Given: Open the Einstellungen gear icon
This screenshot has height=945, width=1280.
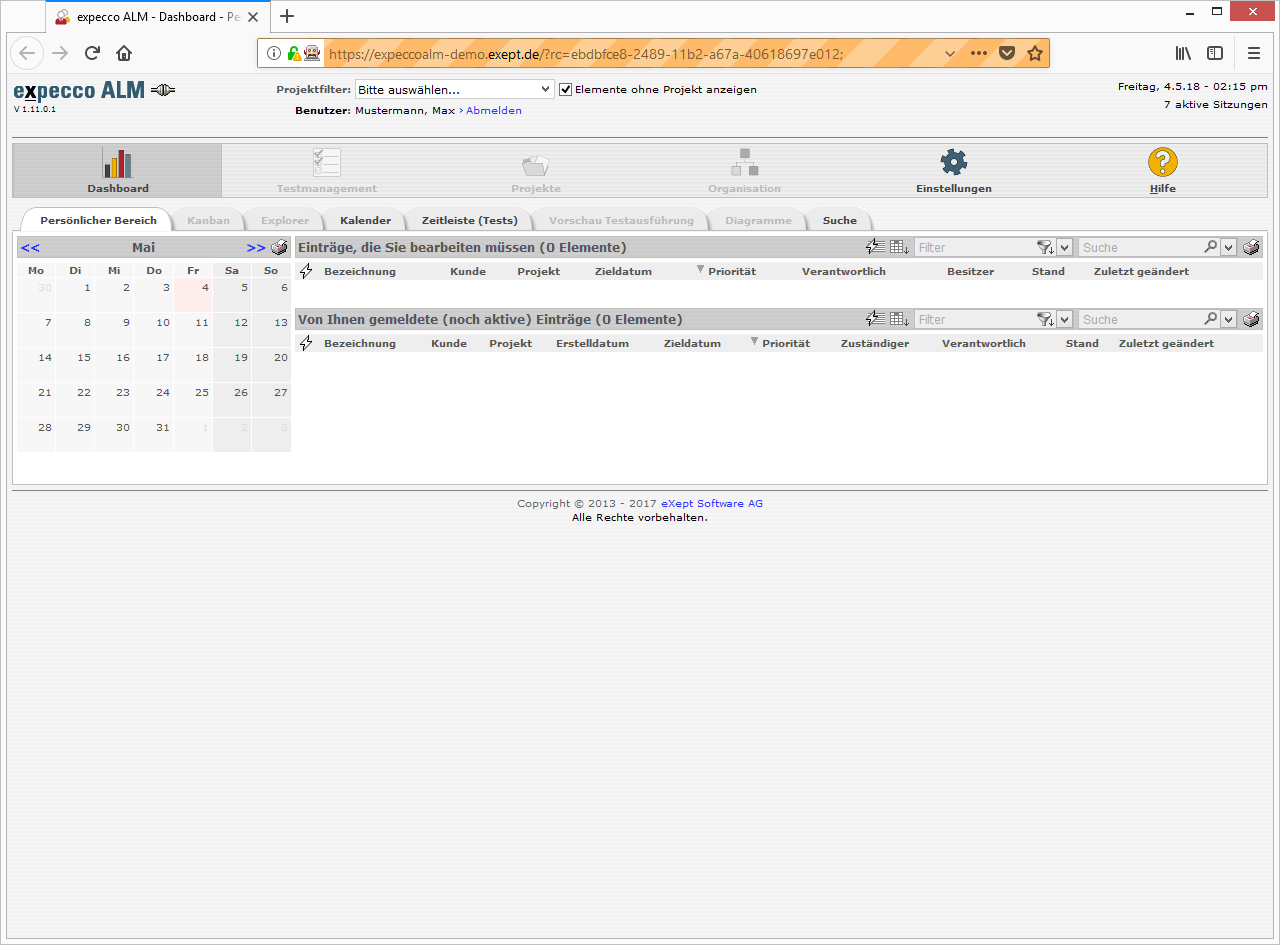Looking at the screenshot, I should (954, 163).
